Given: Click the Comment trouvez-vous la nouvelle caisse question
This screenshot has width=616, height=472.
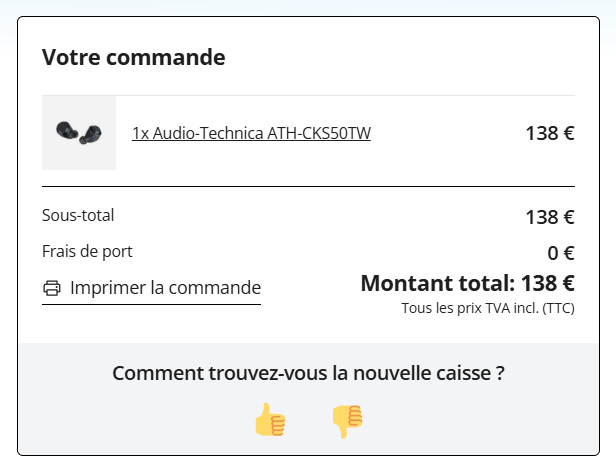Looking at the screenshot, I should click(x=308, y=373).
